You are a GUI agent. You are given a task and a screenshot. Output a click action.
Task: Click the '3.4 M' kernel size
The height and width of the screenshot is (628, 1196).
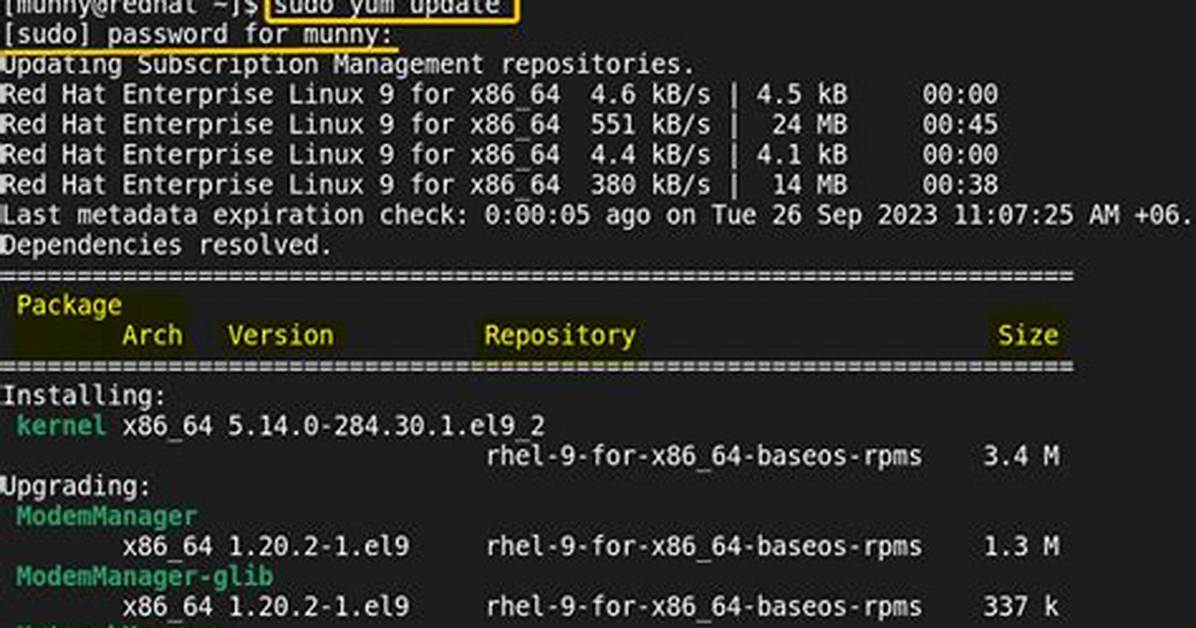pos(1021,456)
